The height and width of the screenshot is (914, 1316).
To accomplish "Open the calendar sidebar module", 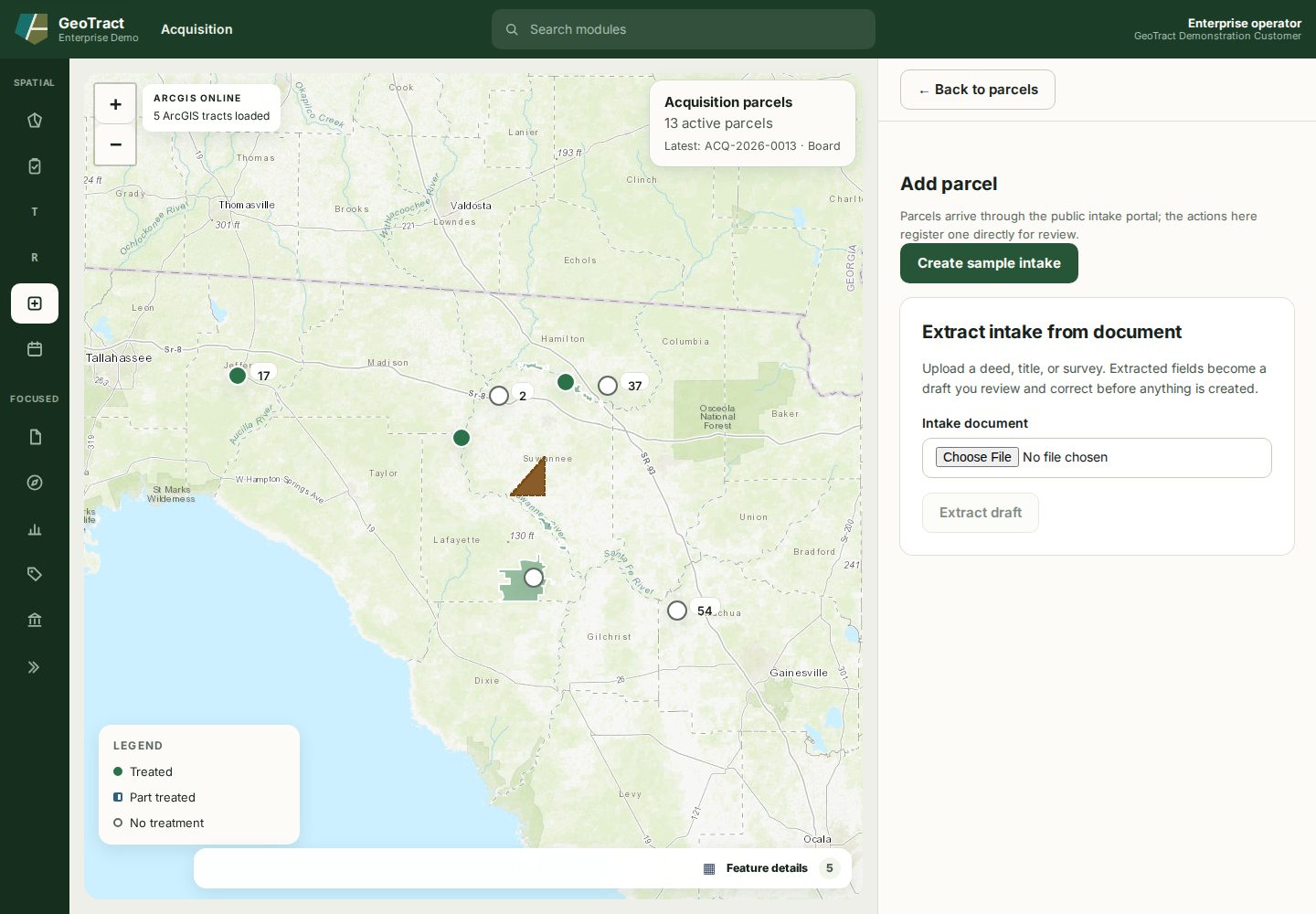I will (x=35, y=349).
